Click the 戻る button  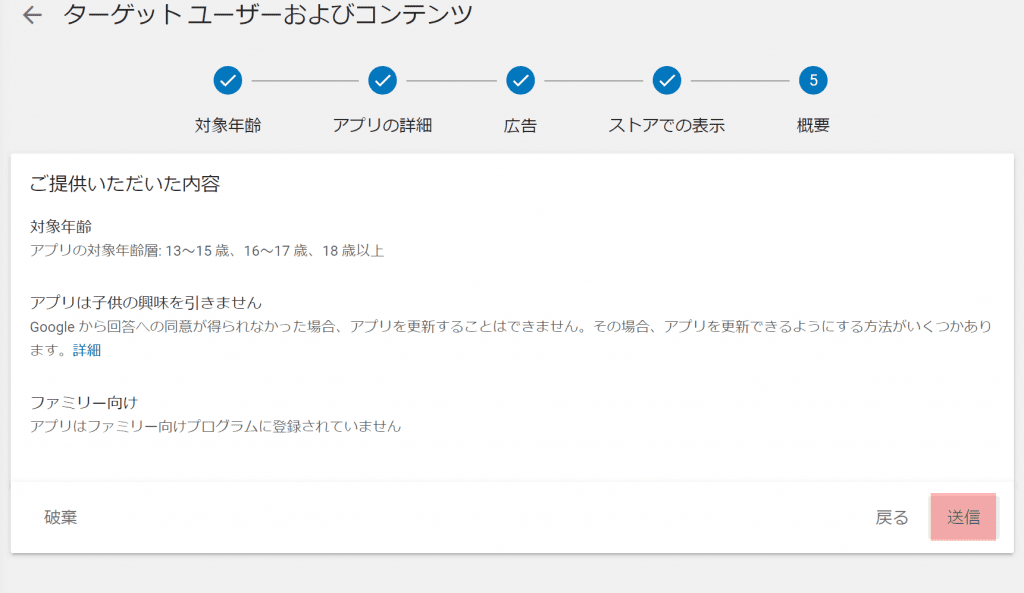tap(892, 517)
